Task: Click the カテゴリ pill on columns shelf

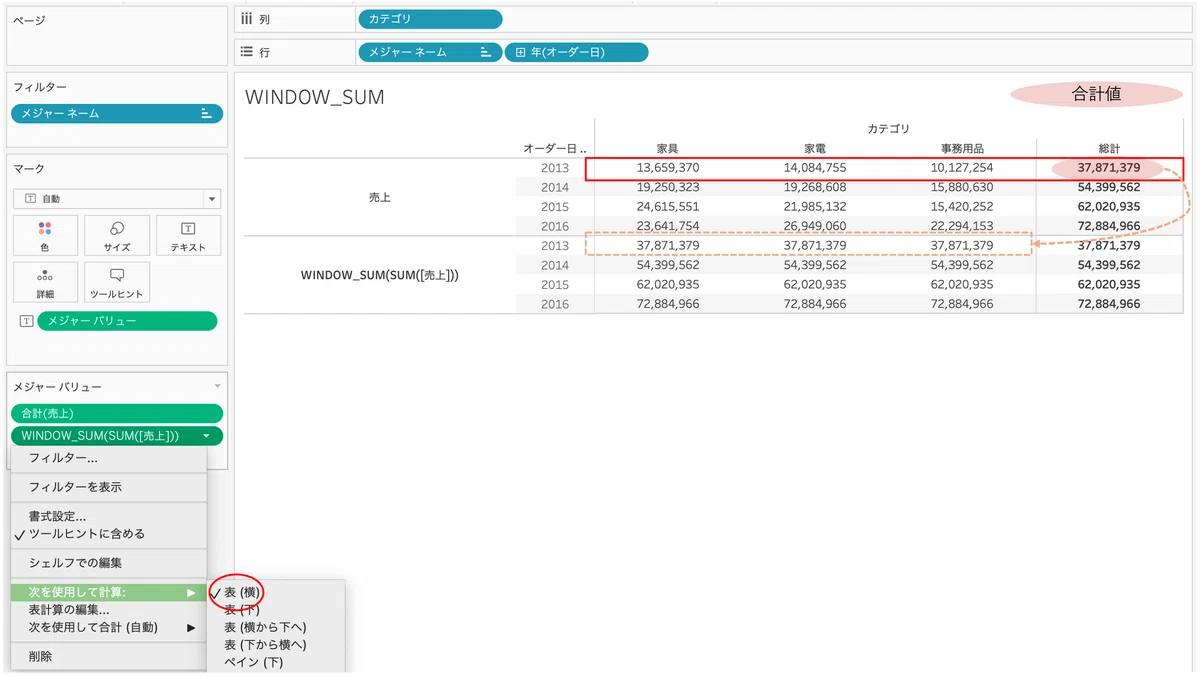Action: 429,18
